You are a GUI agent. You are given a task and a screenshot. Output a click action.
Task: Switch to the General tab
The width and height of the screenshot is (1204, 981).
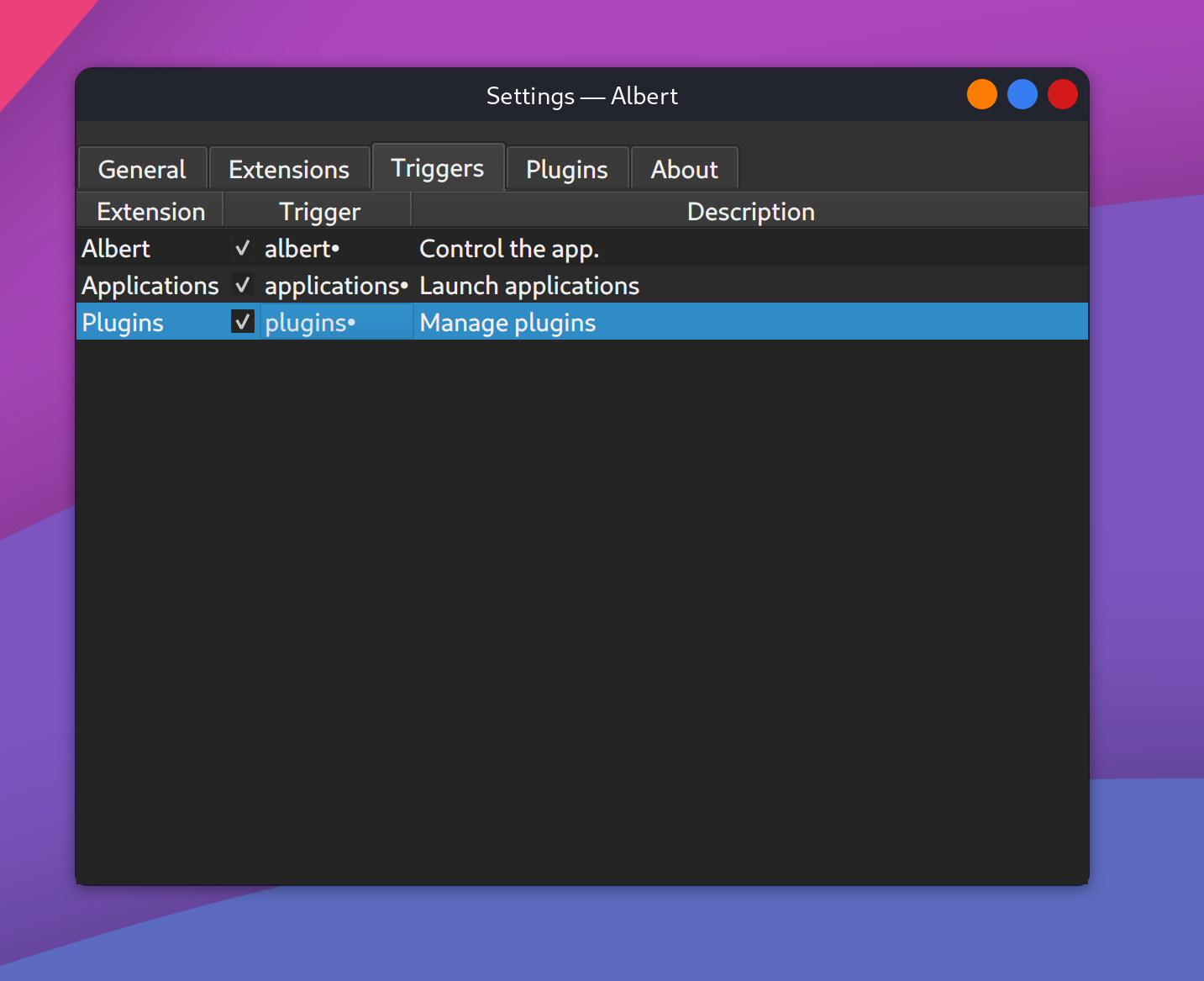point(141,168)
